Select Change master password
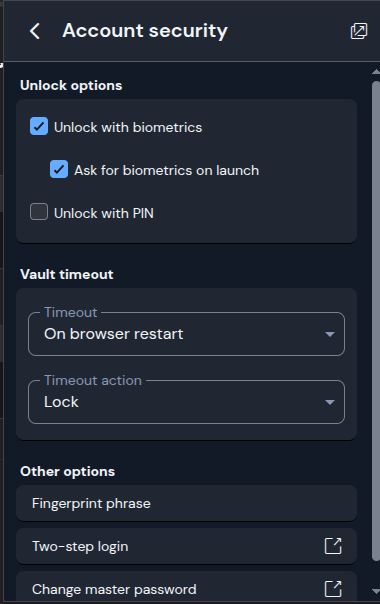The image size is (380, 604). click(x=186, y=587)
